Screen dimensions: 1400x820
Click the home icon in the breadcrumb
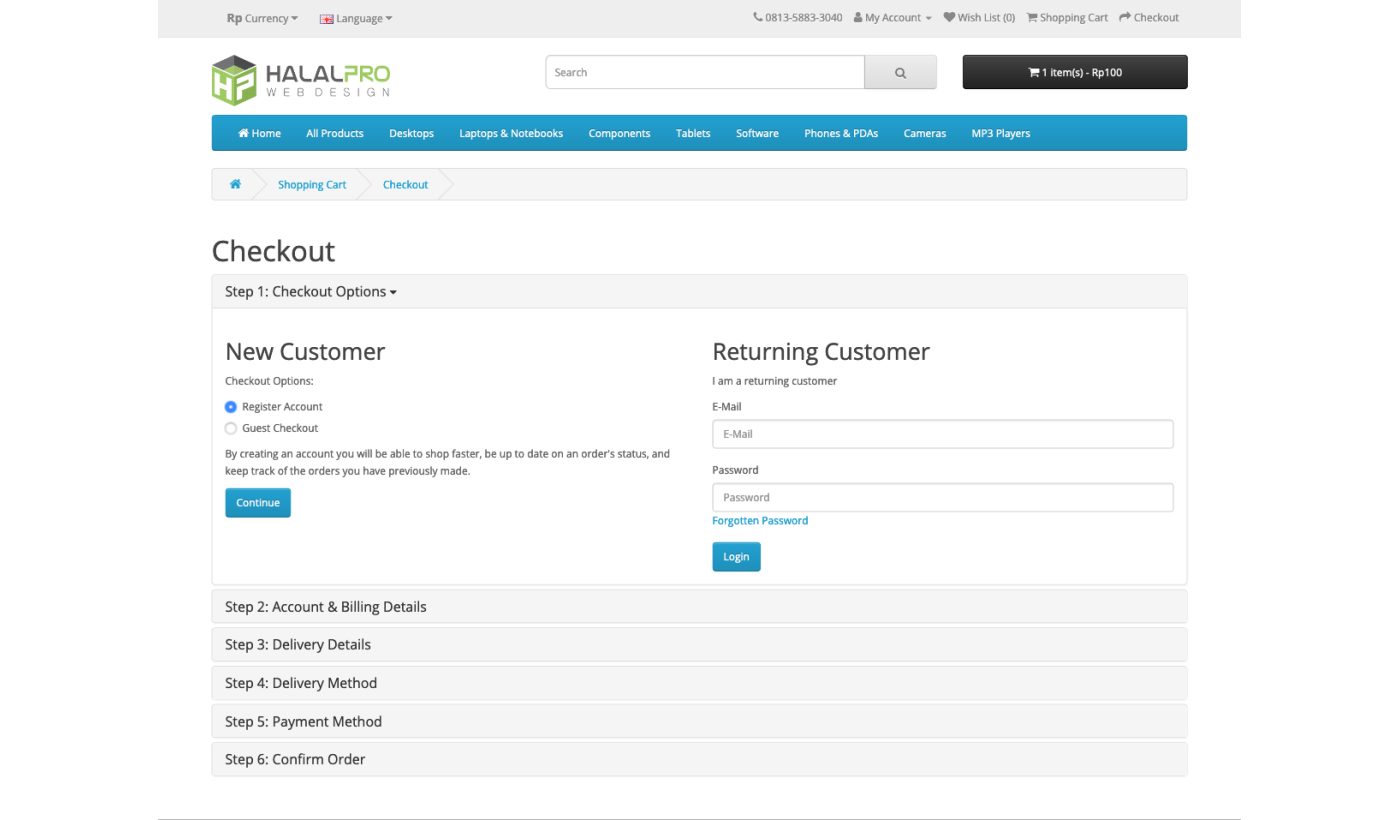[235, 184]
